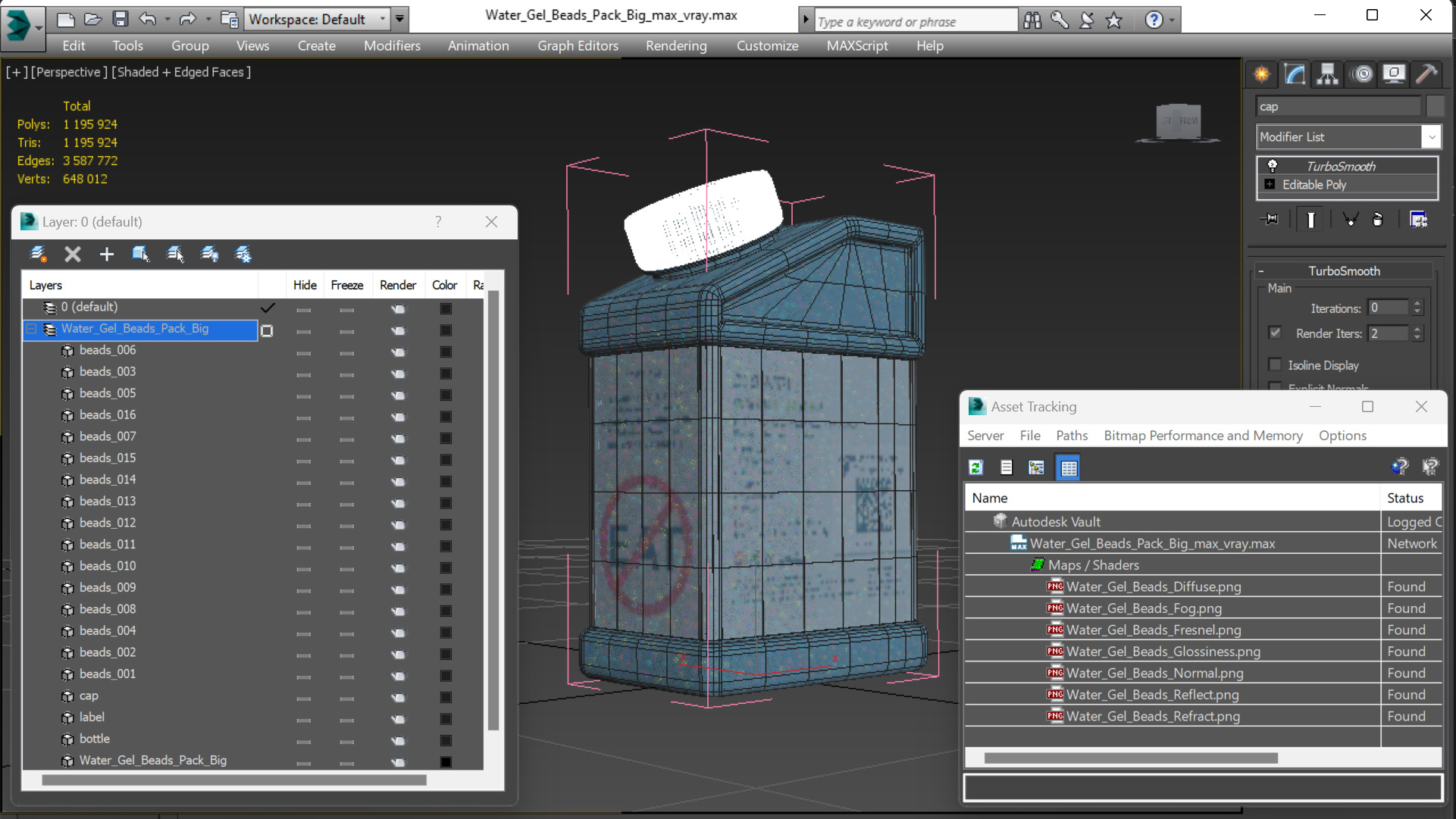The height and width of the screenshot is (819, 1456).
Task: Click Create New Layer icon
Action: tap(38, 255)
